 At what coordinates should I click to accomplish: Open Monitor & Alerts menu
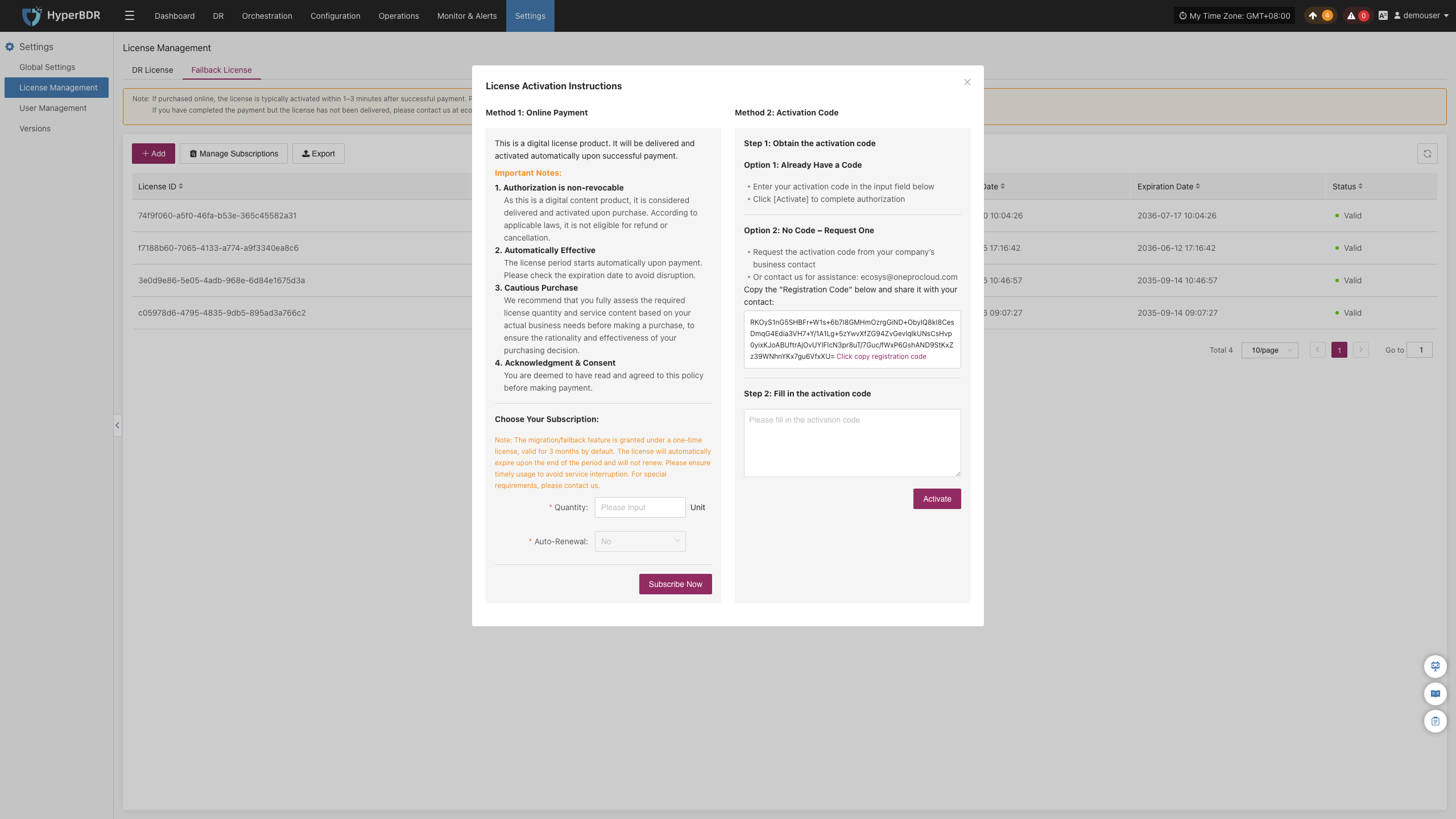(x=467, y=16)
